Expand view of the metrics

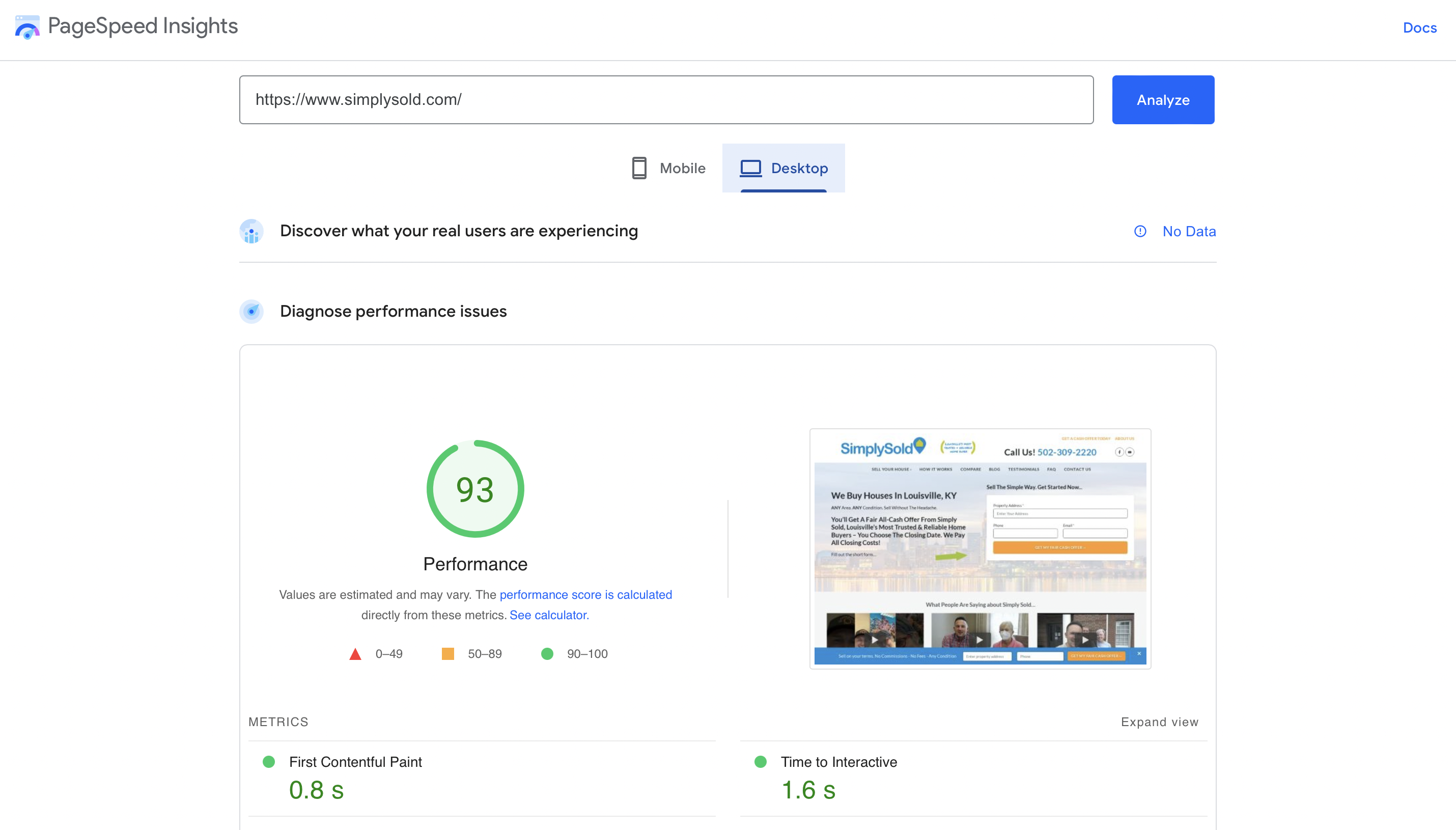(1159, 722)
